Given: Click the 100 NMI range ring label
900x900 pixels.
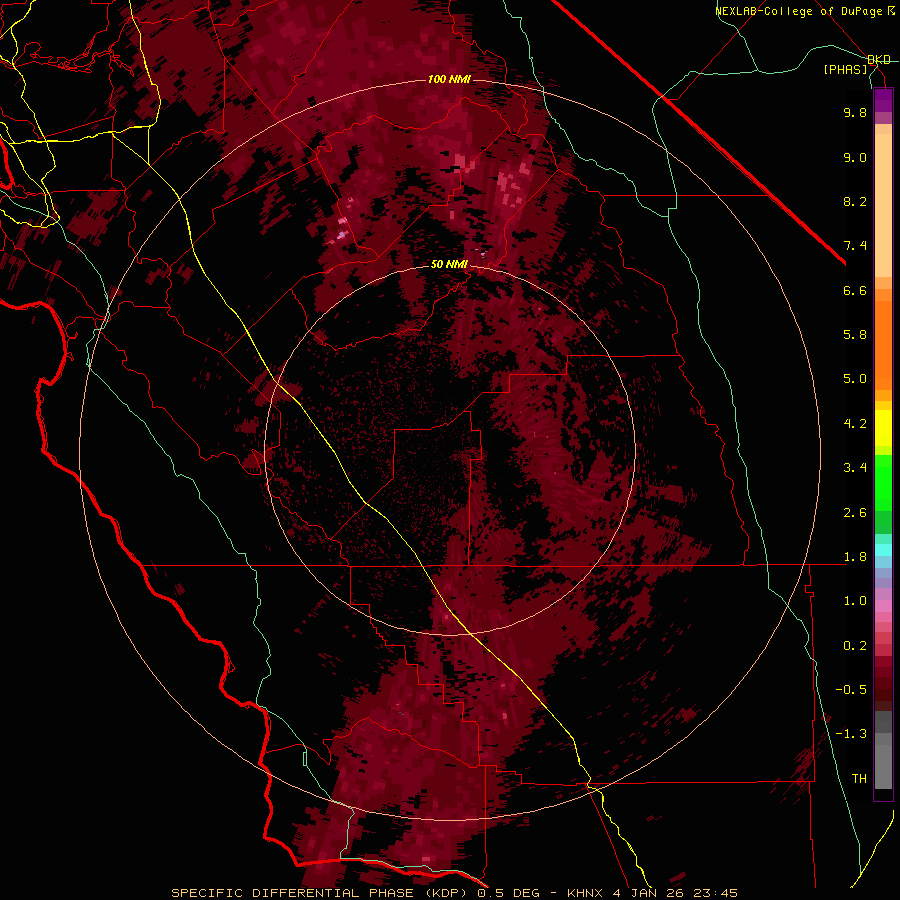Looking at the screenshot, I should [449, 79].
